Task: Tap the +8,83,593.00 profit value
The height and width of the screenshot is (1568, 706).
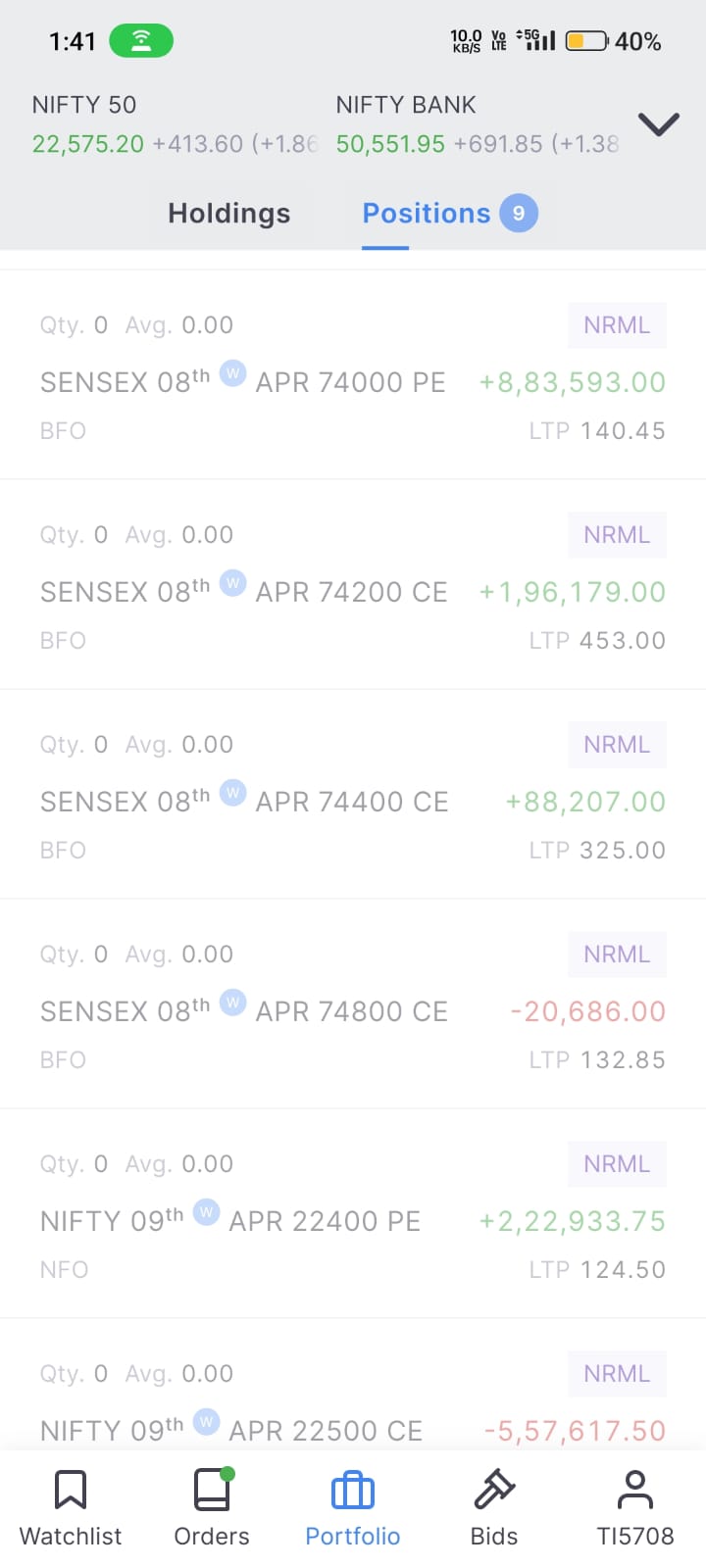Action: pos(572,382)
